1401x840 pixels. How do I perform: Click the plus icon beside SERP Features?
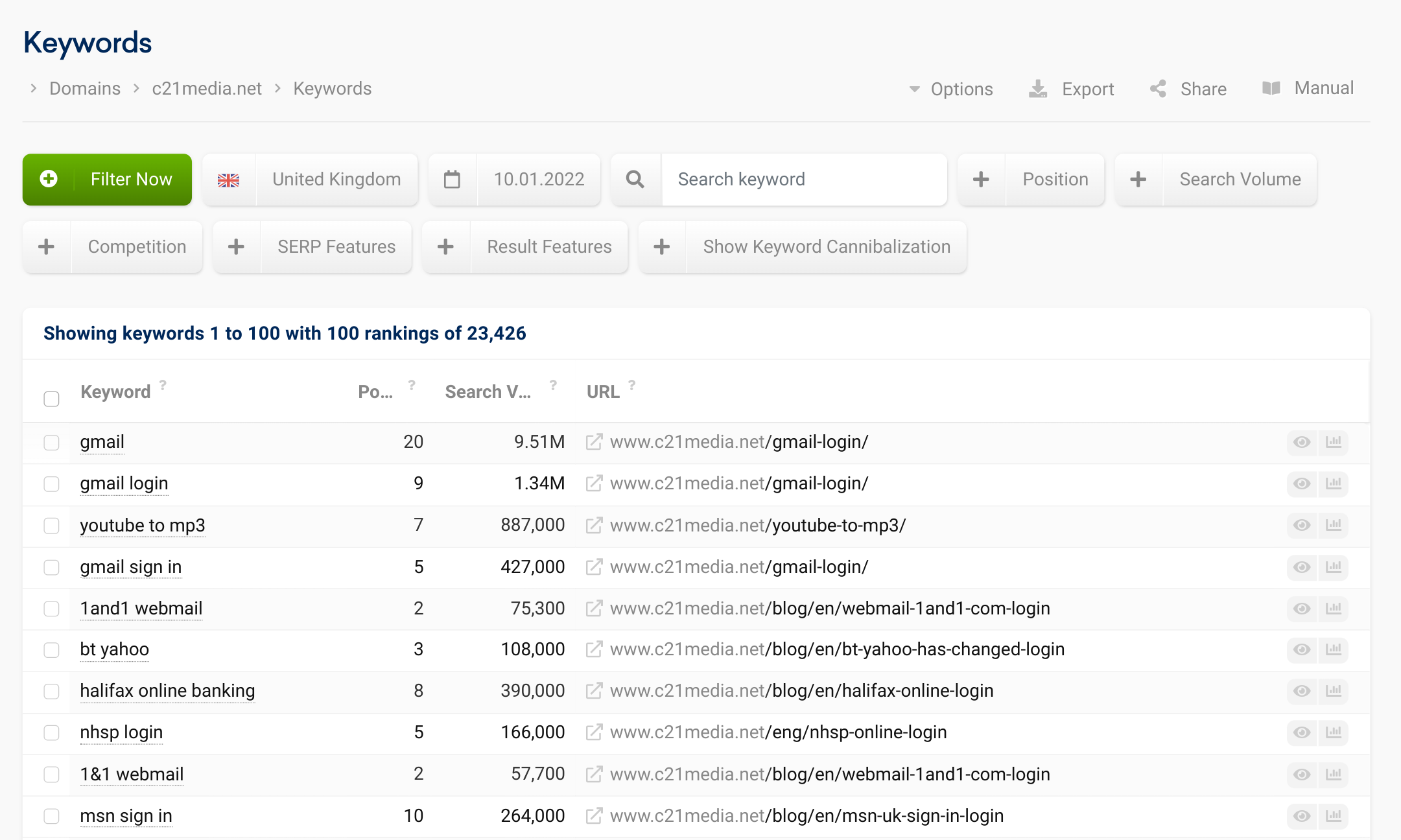[236, 247]
